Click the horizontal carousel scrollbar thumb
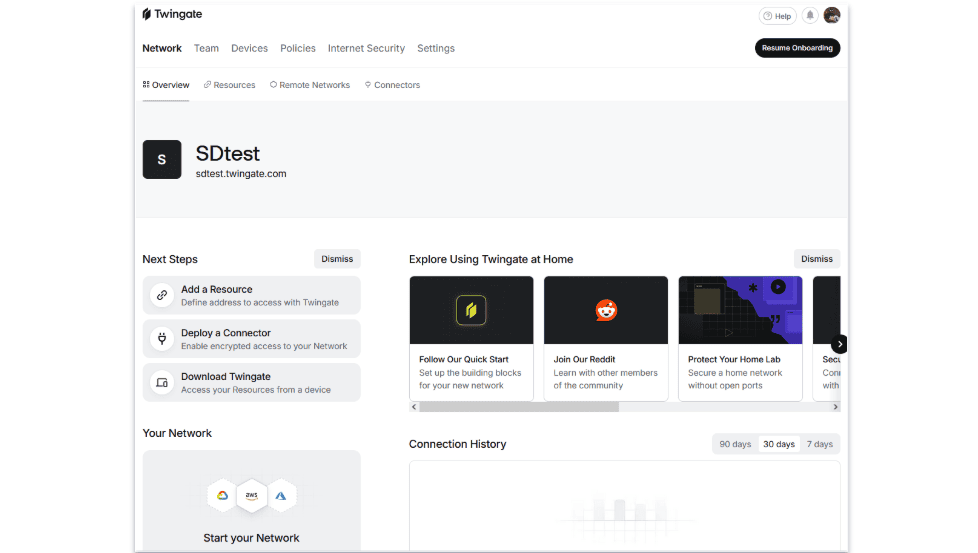 point(519,407)
